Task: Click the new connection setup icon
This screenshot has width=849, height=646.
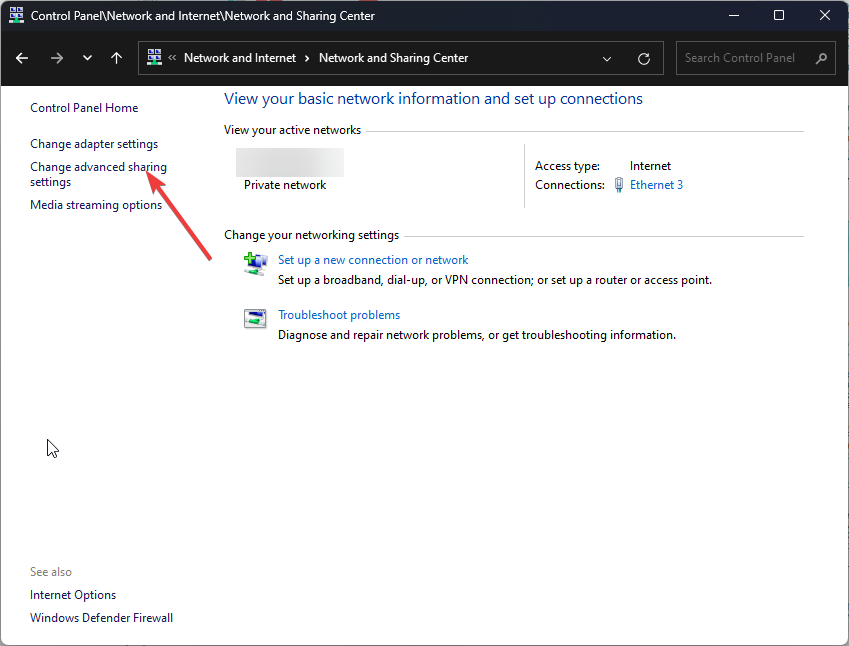Action: pos(255,264)
